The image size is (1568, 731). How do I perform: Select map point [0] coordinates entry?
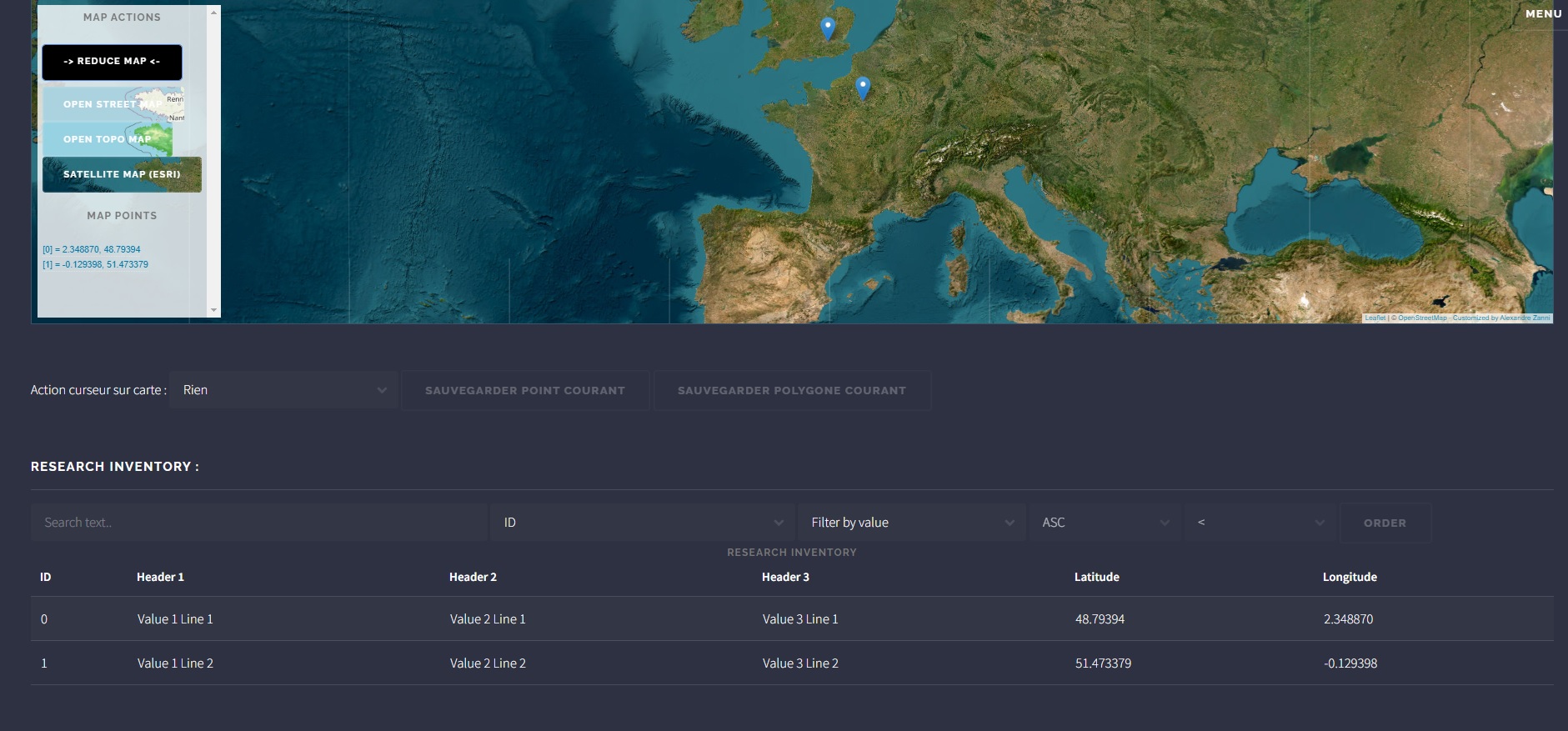tap(92, 249)
